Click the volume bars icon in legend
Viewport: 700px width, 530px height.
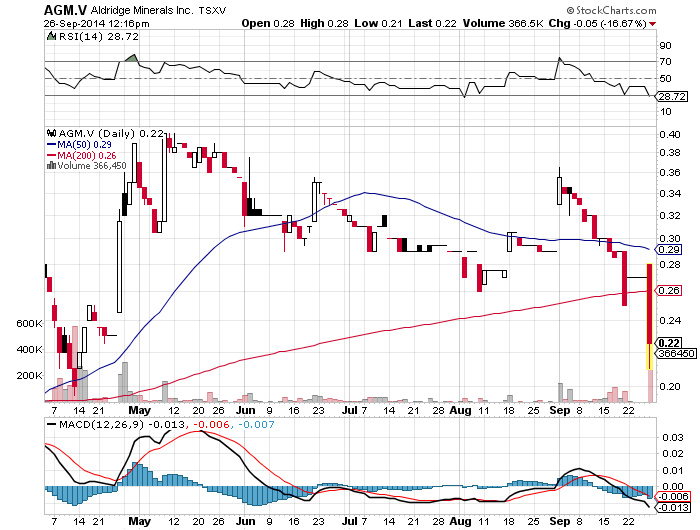pyautogui.click(x=51, y=166)
